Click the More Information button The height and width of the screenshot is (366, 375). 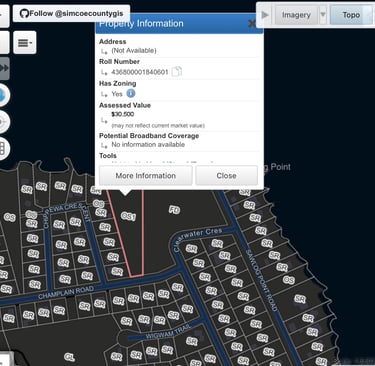click(x=146, y=175)
